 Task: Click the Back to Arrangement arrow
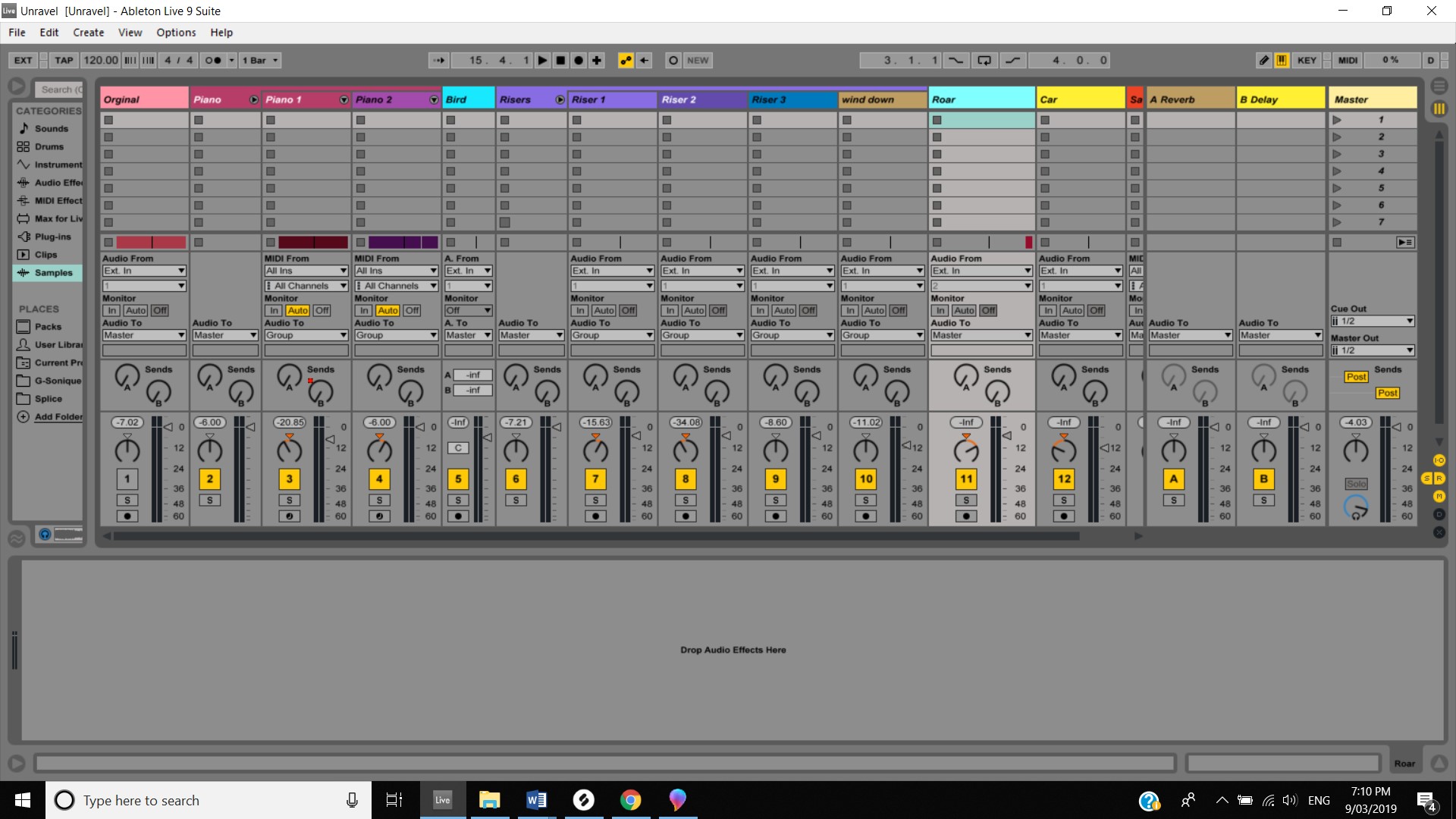point(644,61)
